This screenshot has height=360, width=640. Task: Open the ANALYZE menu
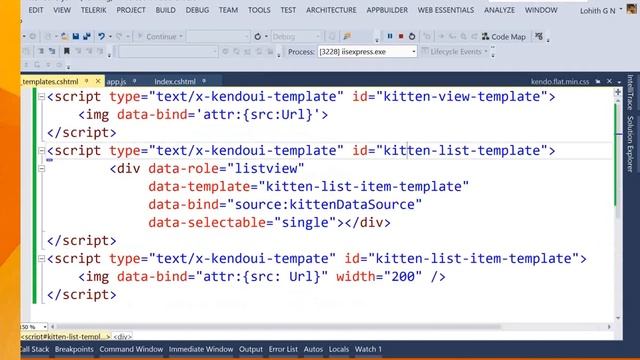[x=499, y=10]
